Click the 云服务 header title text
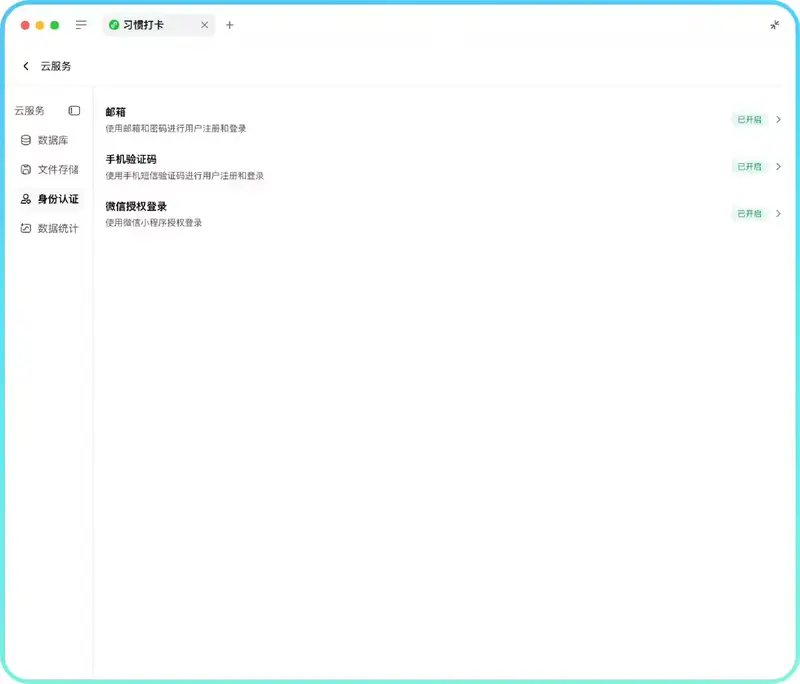 pos(56,66)
